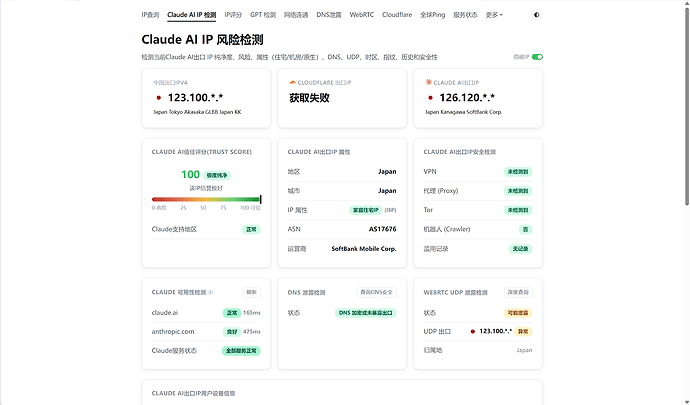Click the claude.ai domain label
This screenshot has width=690, height=405.
click(x=165, y=313)
